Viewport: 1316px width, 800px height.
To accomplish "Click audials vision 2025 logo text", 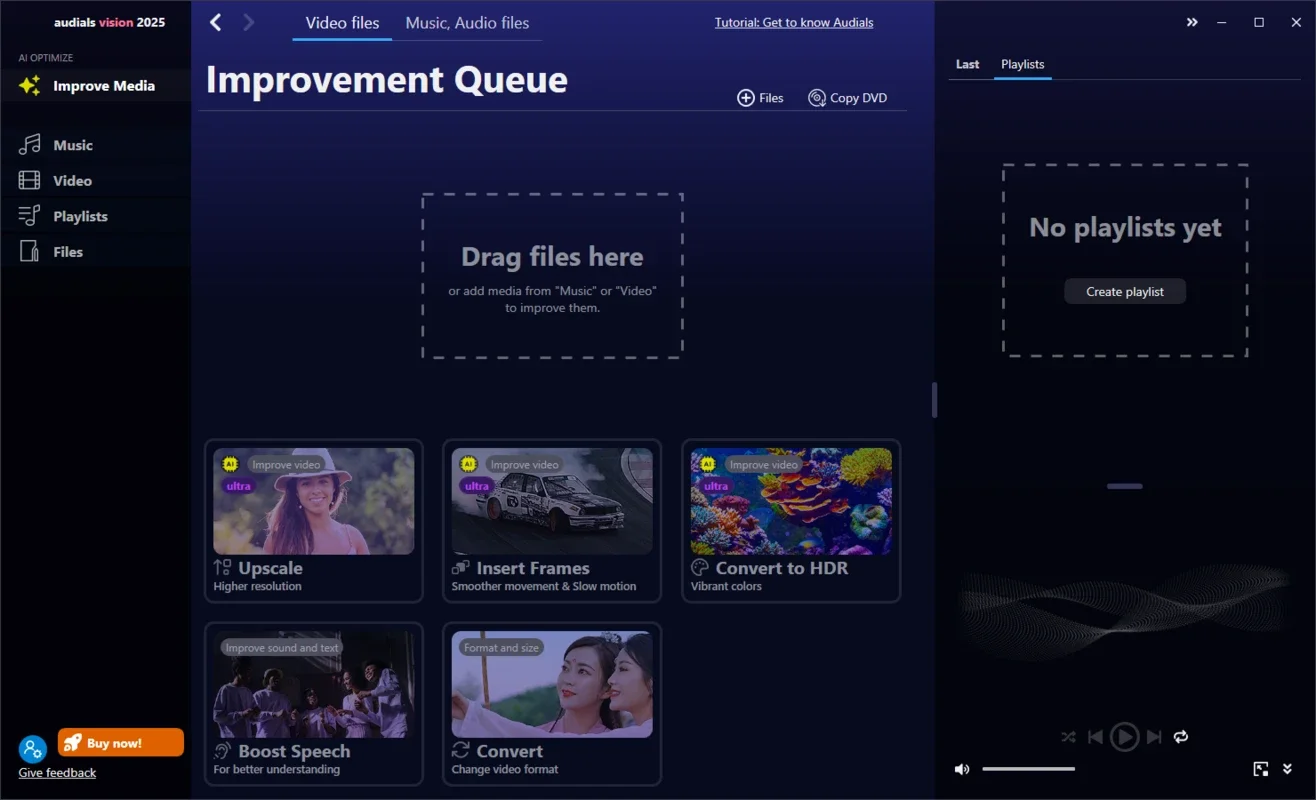I will pos(110,22).
